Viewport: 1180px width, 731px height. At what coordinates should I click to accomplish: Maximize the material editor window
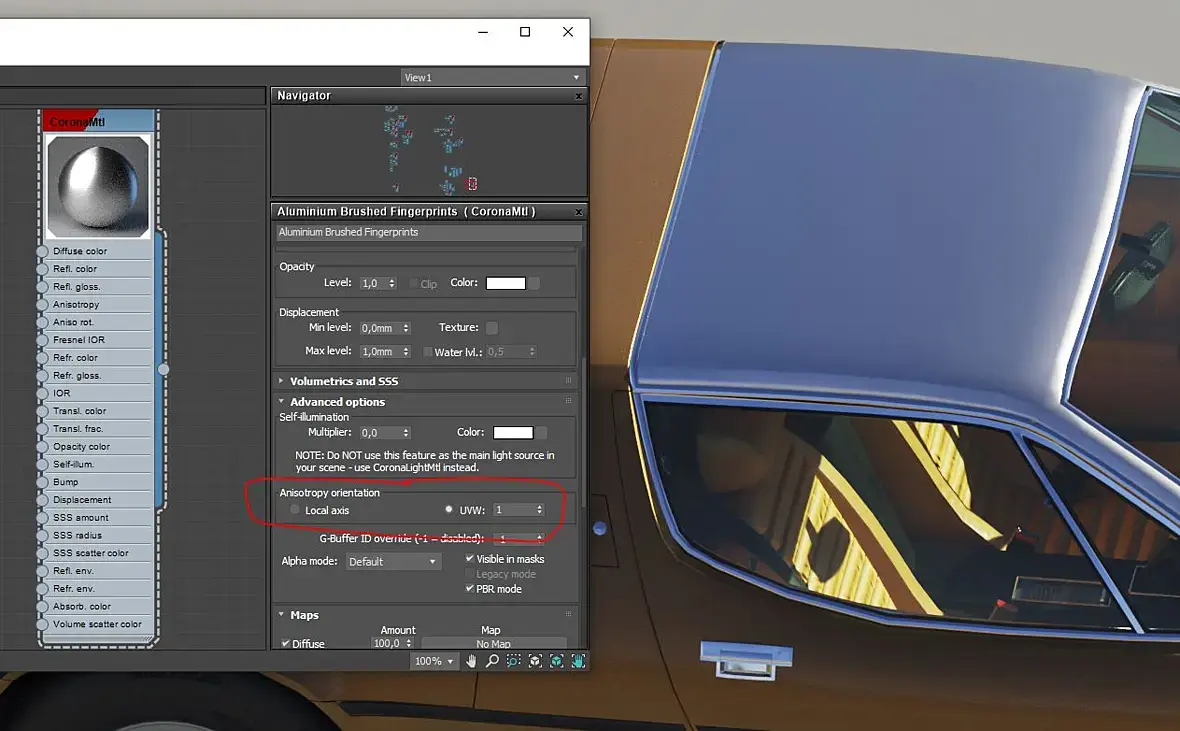(x=525, y=32)
